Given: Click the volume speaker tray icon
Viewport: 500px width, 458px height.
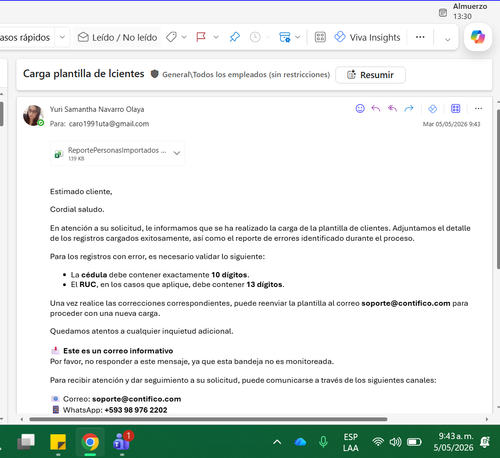Looking at the screenshot, I should (x=395, y=442).
